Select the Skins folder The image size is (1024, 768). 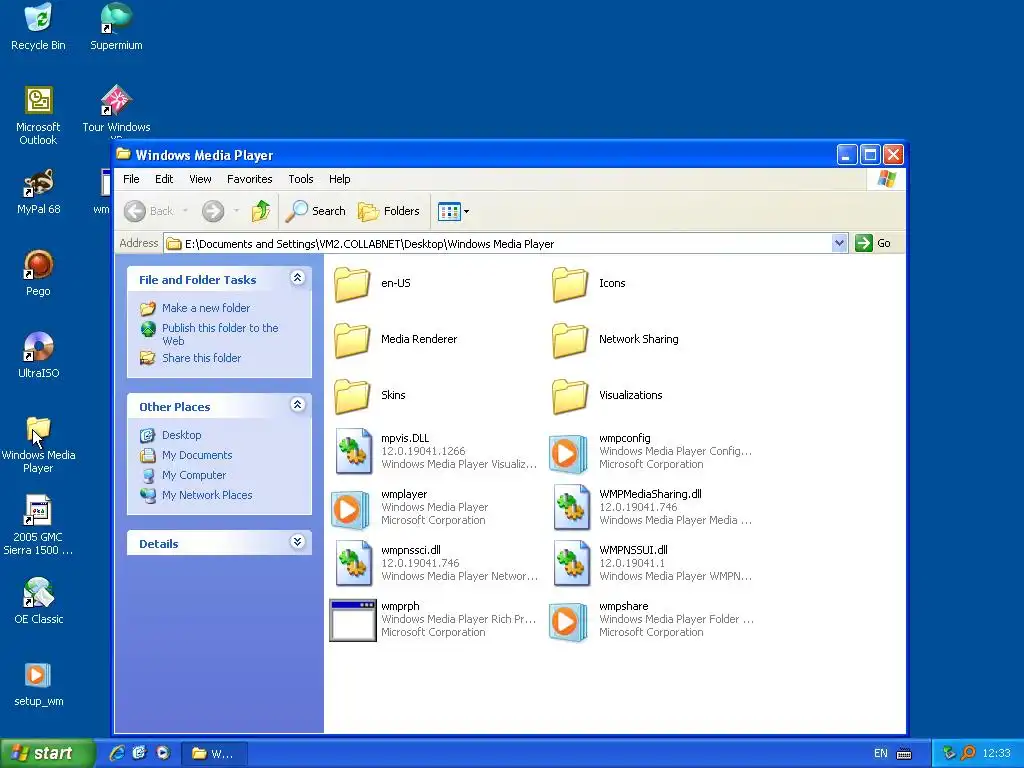click(x=353, y=396)
